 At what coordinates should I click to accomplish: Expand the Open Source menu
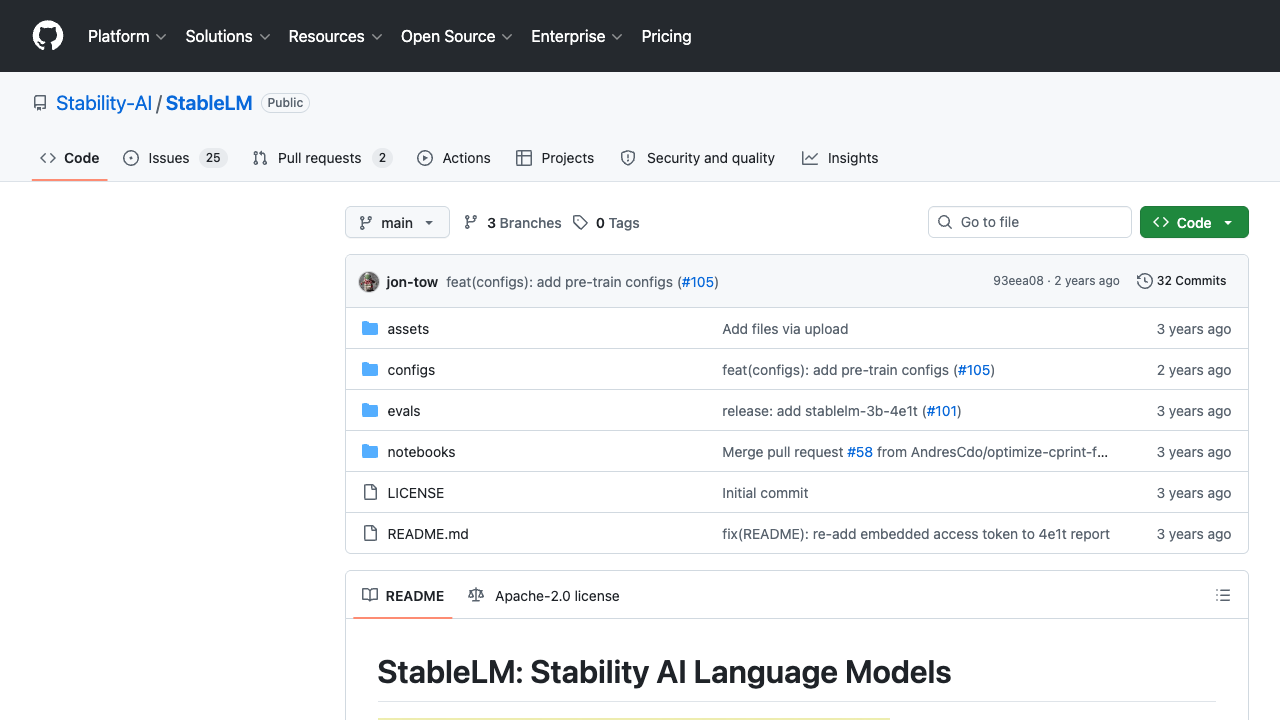point(457,36)
